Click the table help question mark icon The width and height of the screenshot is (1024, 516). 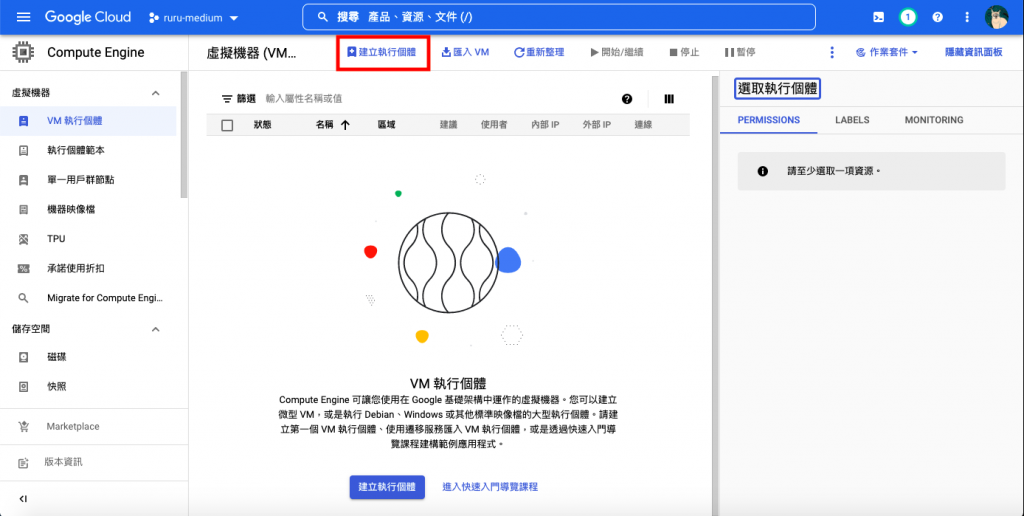[x=627, y=99]
